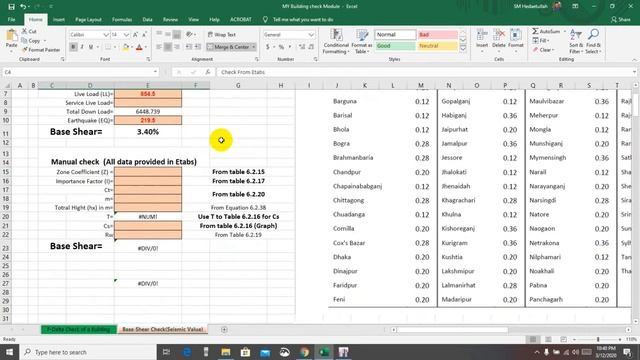Click the Share button
Viewport: 640px width, 360px height.
click(620, 19)
